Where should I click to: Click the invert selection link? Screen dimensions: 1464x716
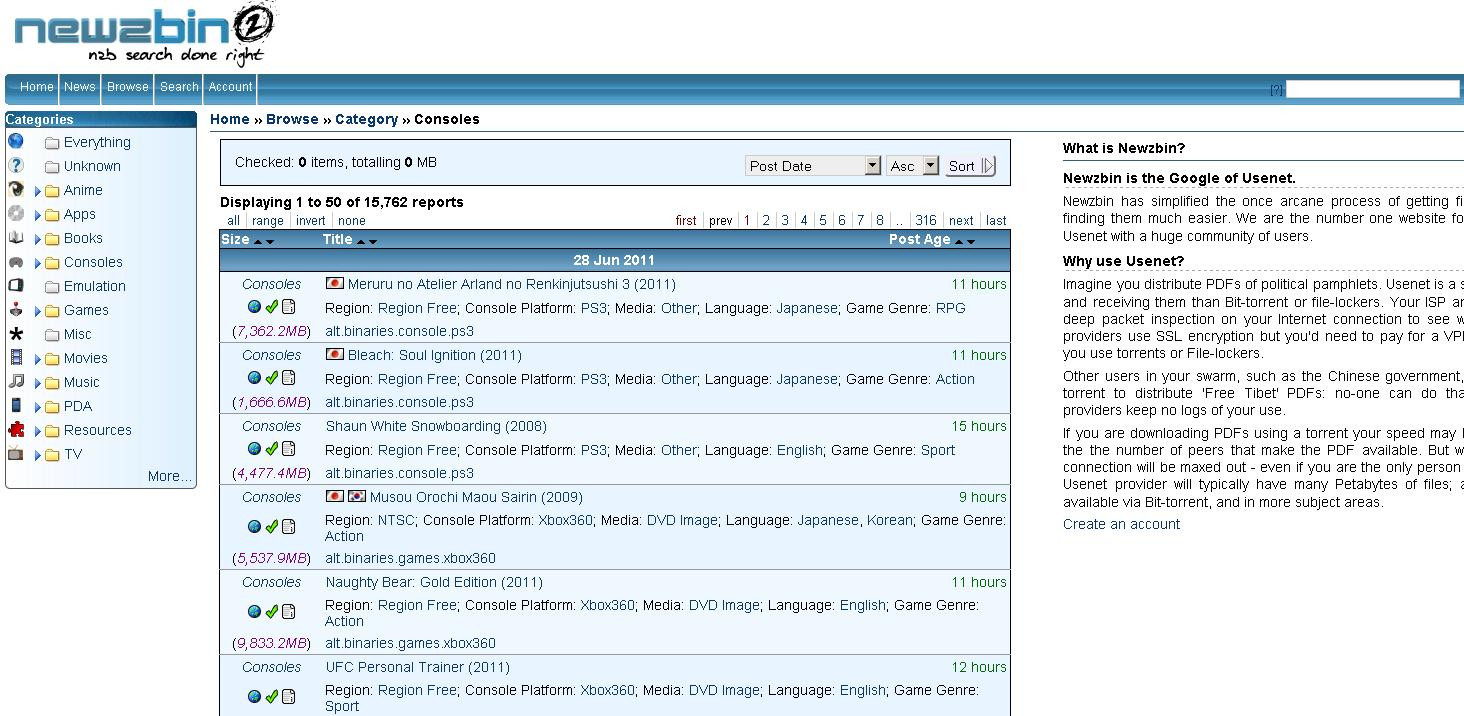311,221
